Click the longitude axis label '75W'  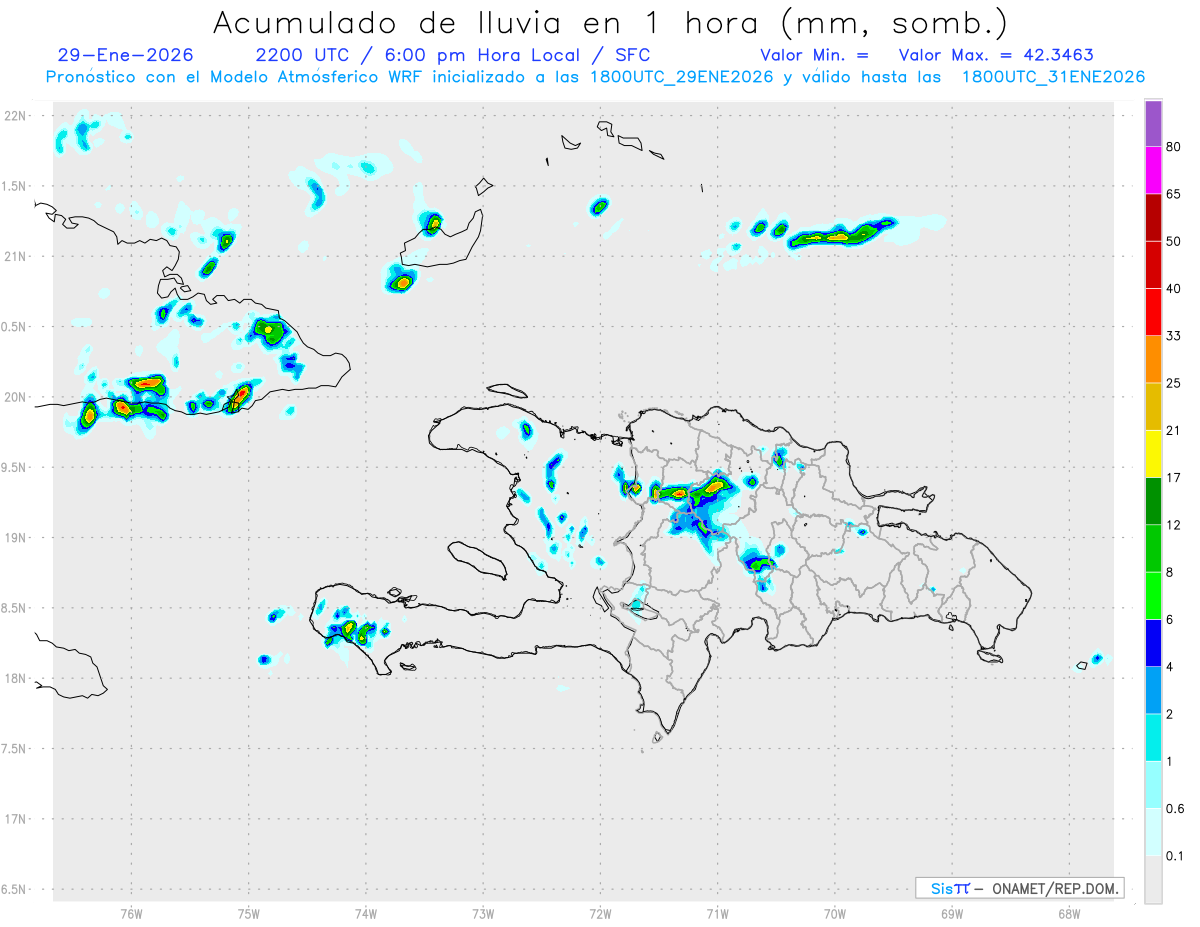click(x=249, y=913)
